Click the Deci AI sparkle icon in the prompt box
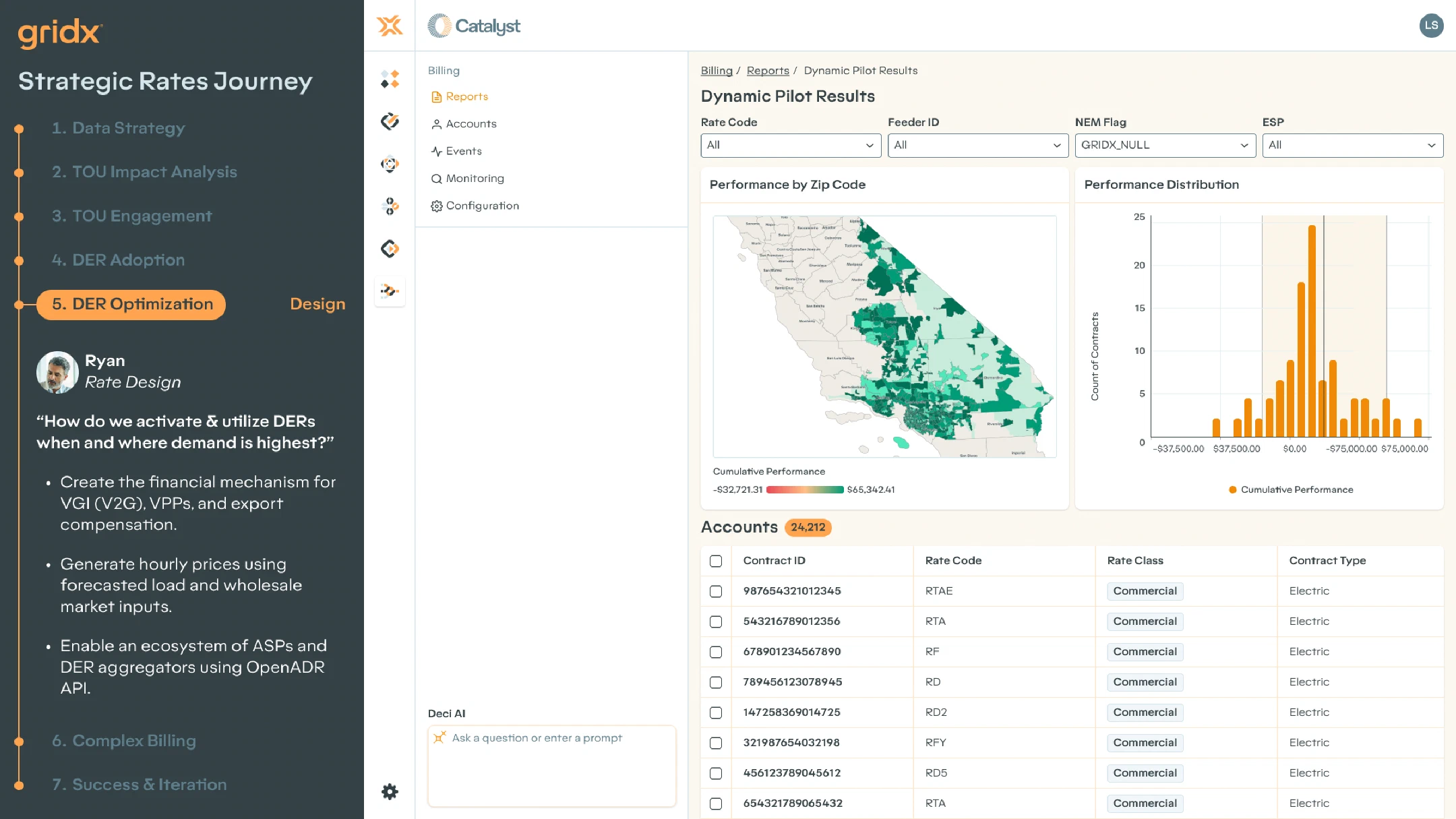This screenshot has height=819, width=1456. 439,737
